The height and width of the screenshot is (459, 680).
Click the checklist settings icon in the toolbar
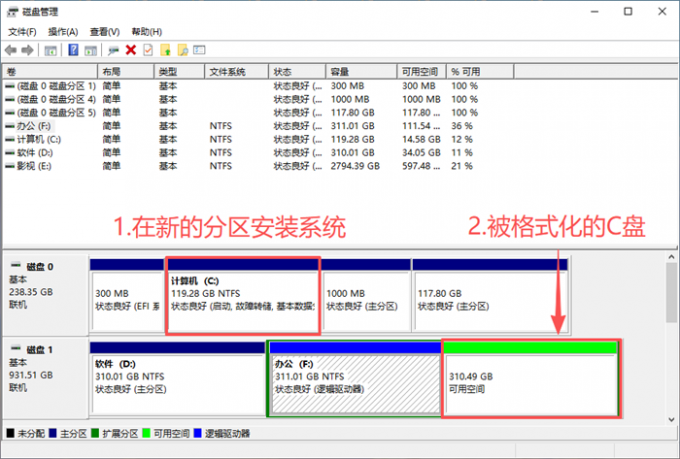(x=199, y=50)
